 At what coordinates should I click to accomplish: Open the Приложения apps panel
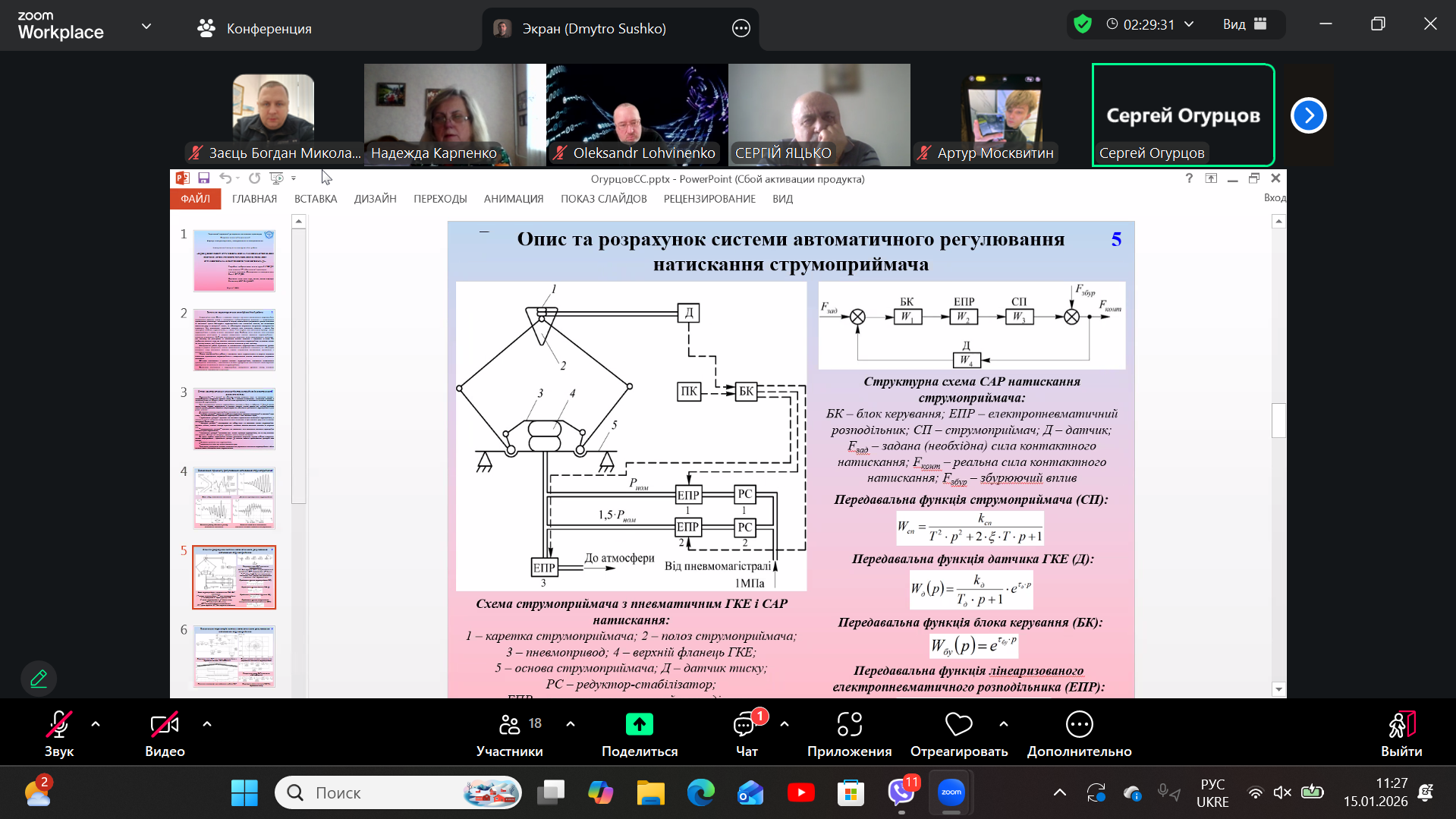point(849,726)
